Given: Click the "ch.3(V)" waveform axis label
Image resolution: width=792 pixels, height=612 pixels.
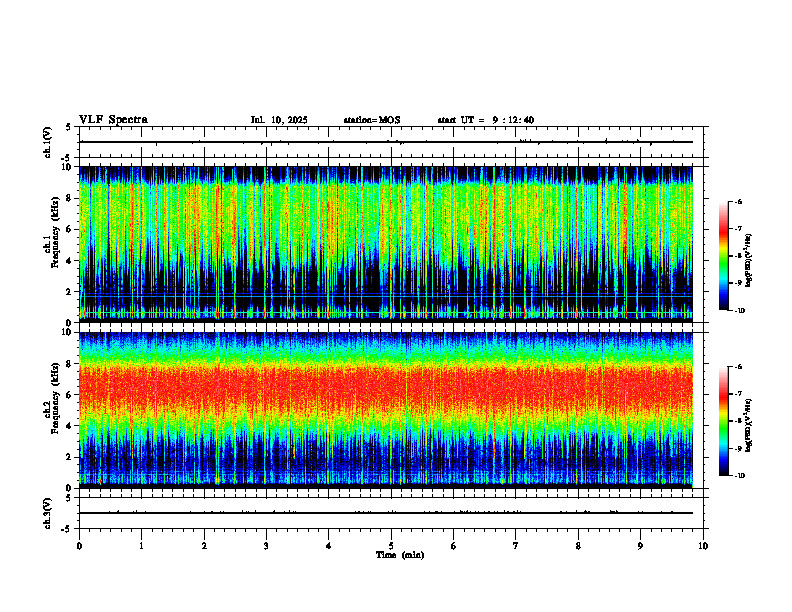Looking at the screenshot, I should pos(47,513).
